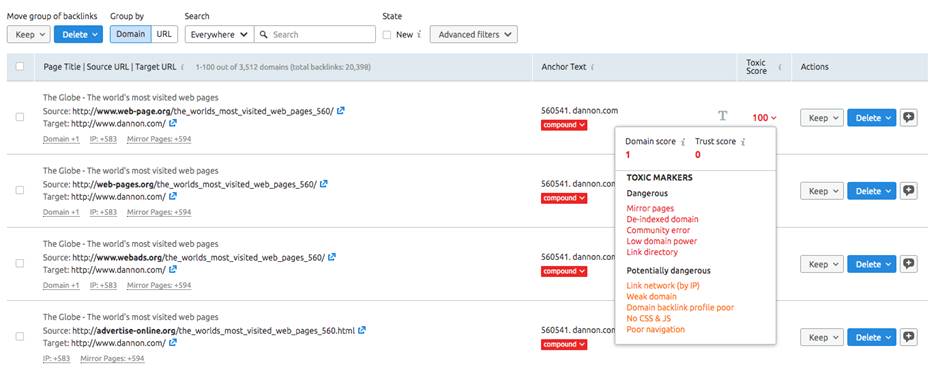
Task: Click the Low domain power marker
Action: (x=661, y=241)
